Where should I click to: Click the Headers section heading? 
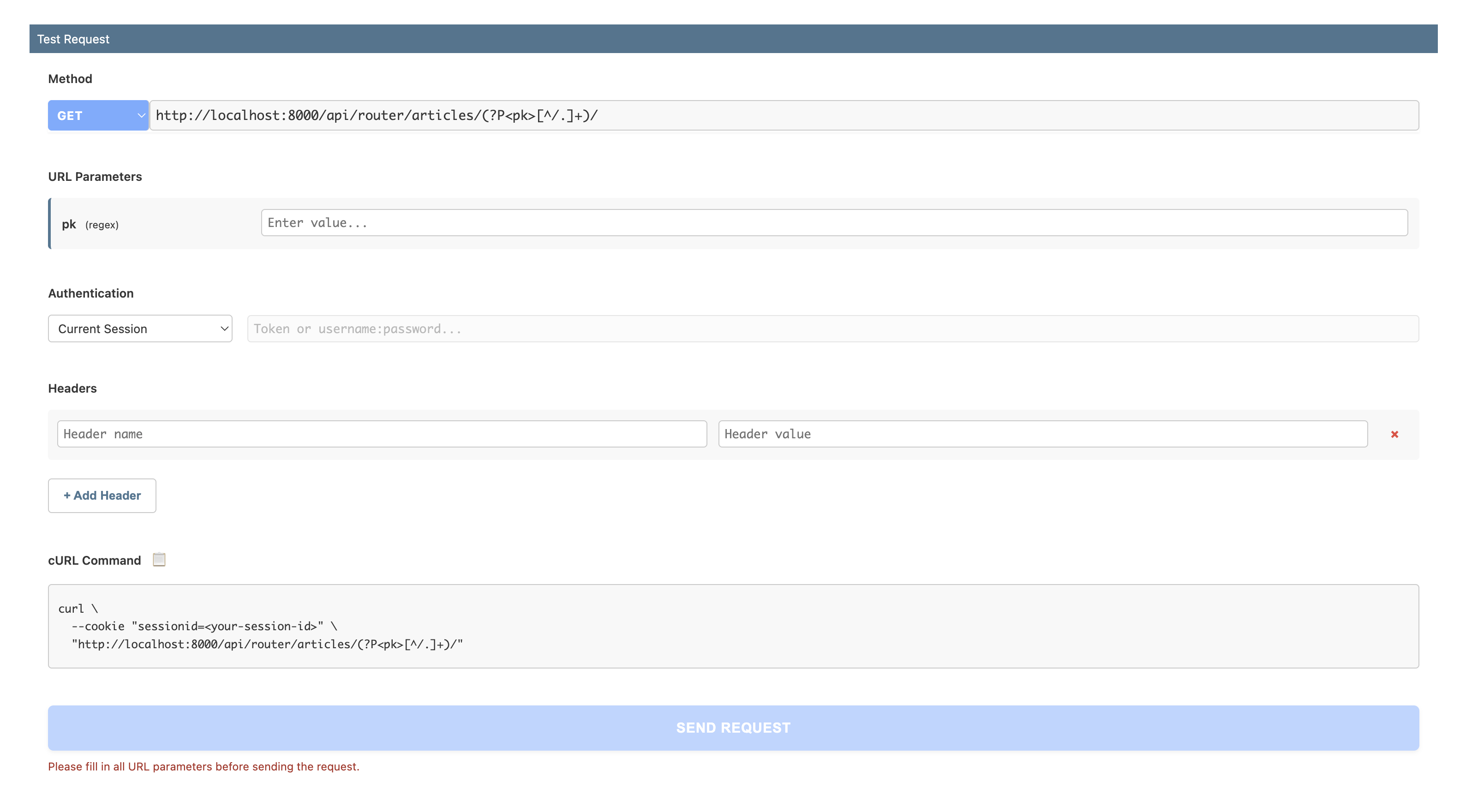(72, 388)
